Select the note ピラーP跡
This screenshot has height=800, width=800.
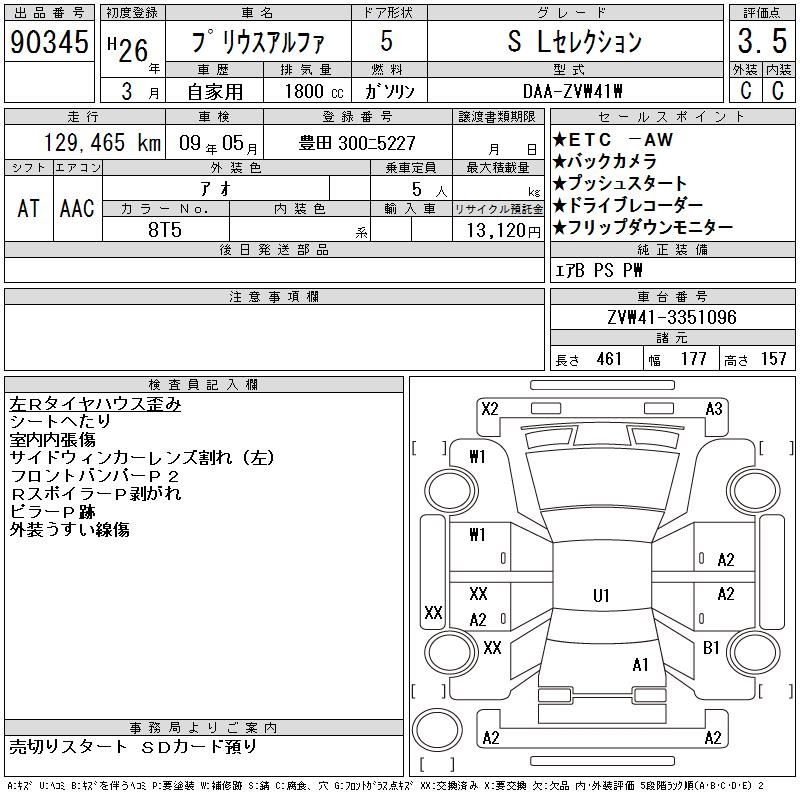pyautogui.click(x=52, y=512)
